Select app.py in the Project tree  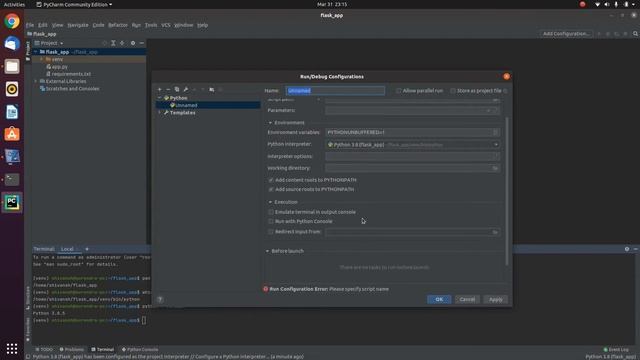click(60, 67)
